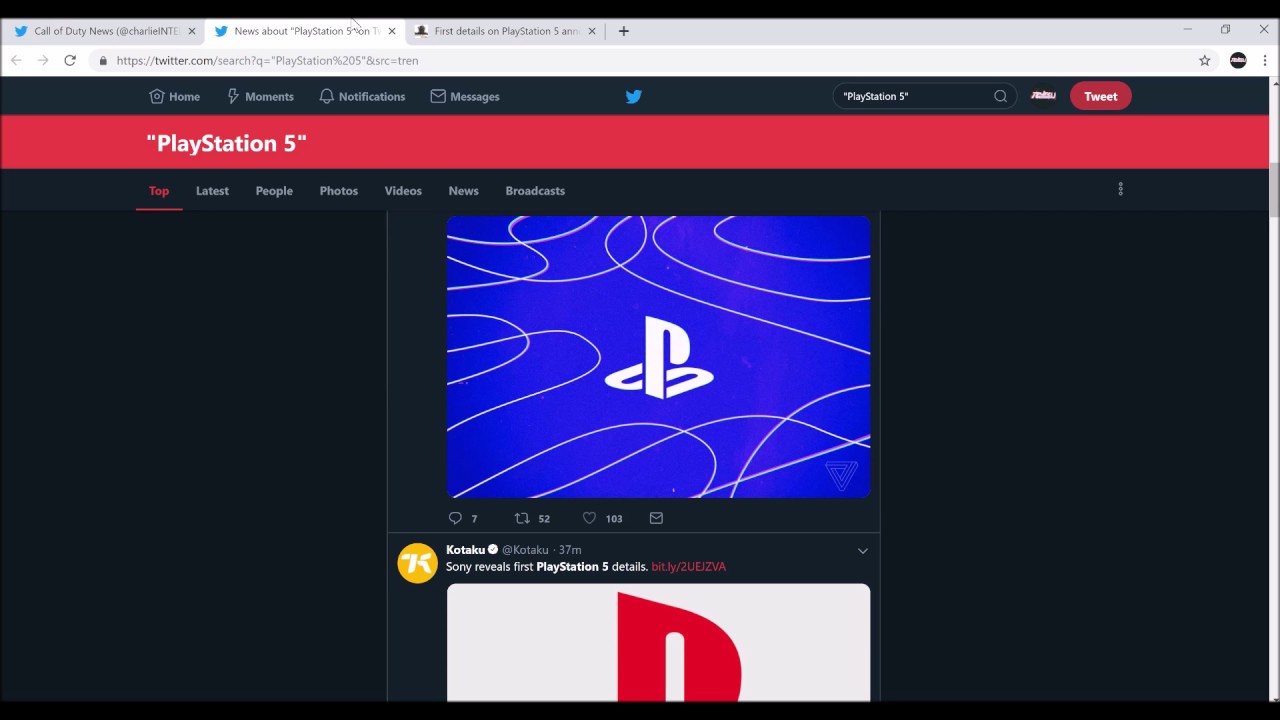The image size is (1280, 720).
Task: Reply to the tweet with 7 replies
Action: tap(455, 518)
